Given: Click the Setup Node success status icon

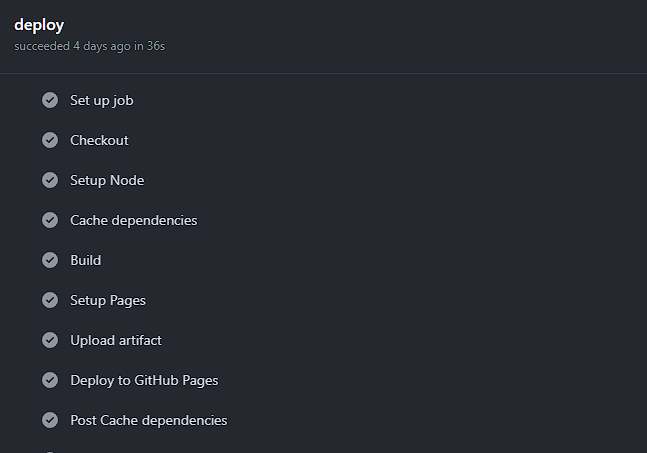Looking at the screenshot, I should click(50, 180).
